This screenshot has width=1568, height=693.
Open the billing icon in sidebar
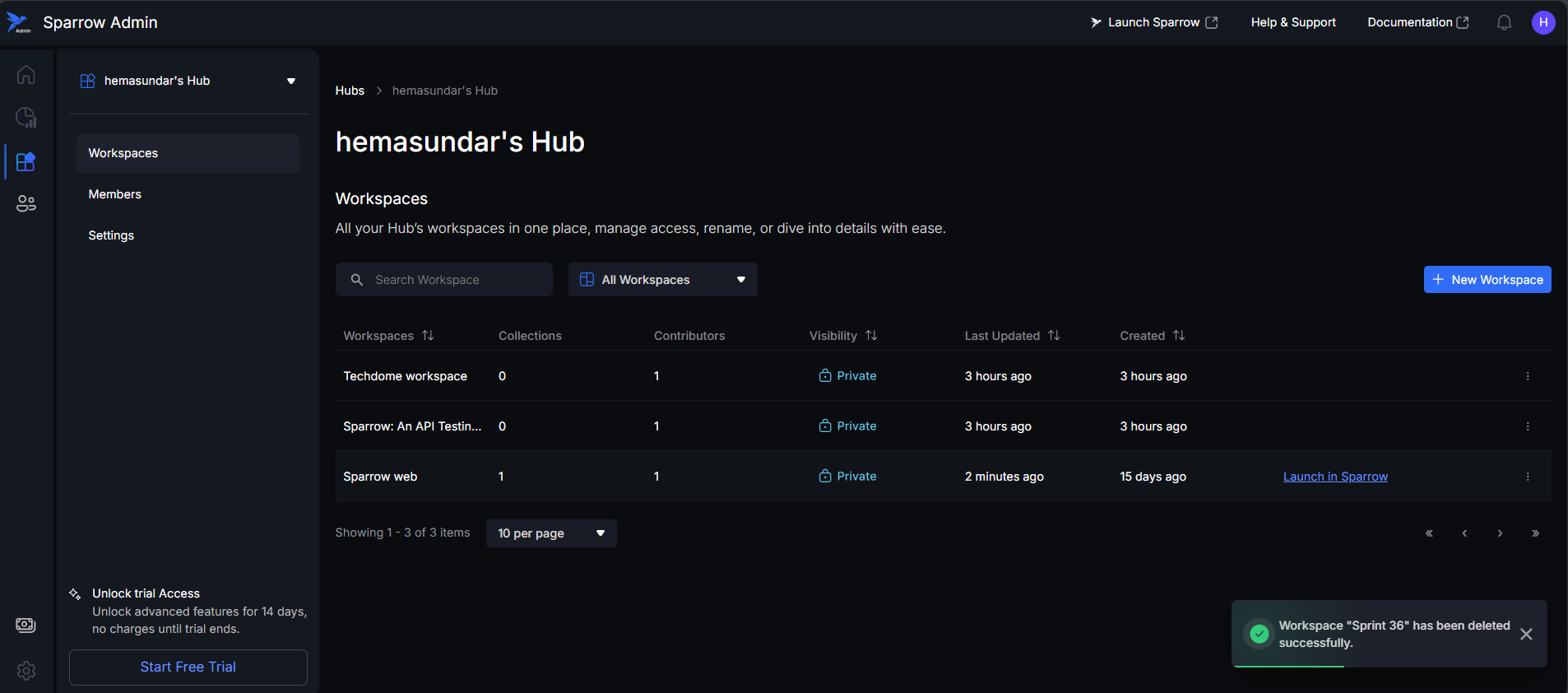point(26,625)
